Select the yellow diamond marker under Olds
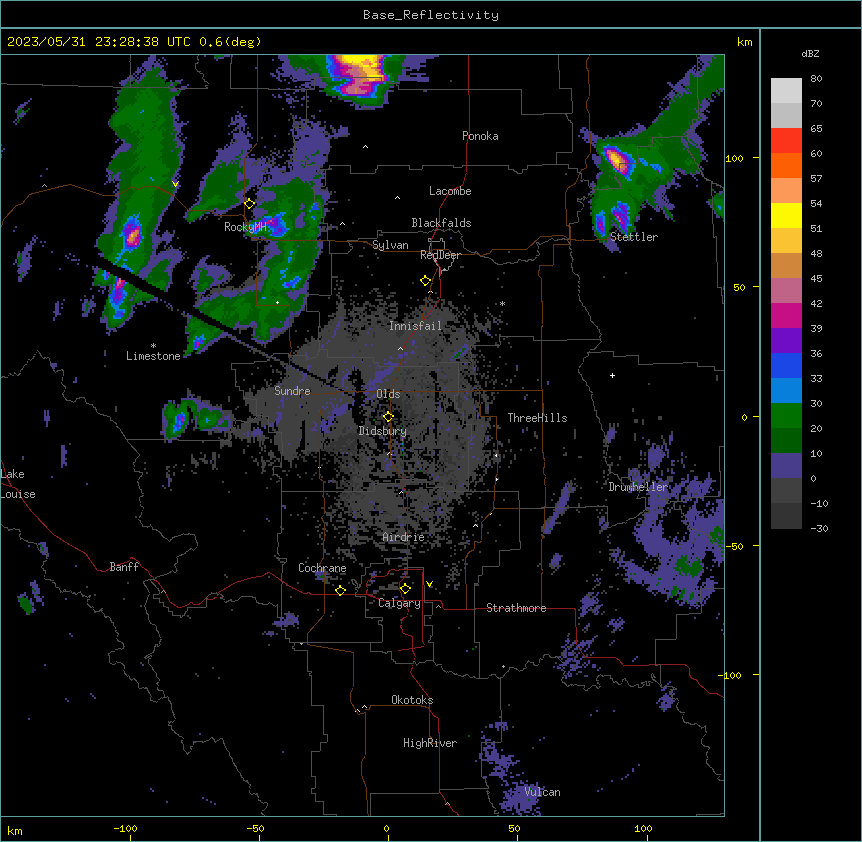 (x=388, y=417)
